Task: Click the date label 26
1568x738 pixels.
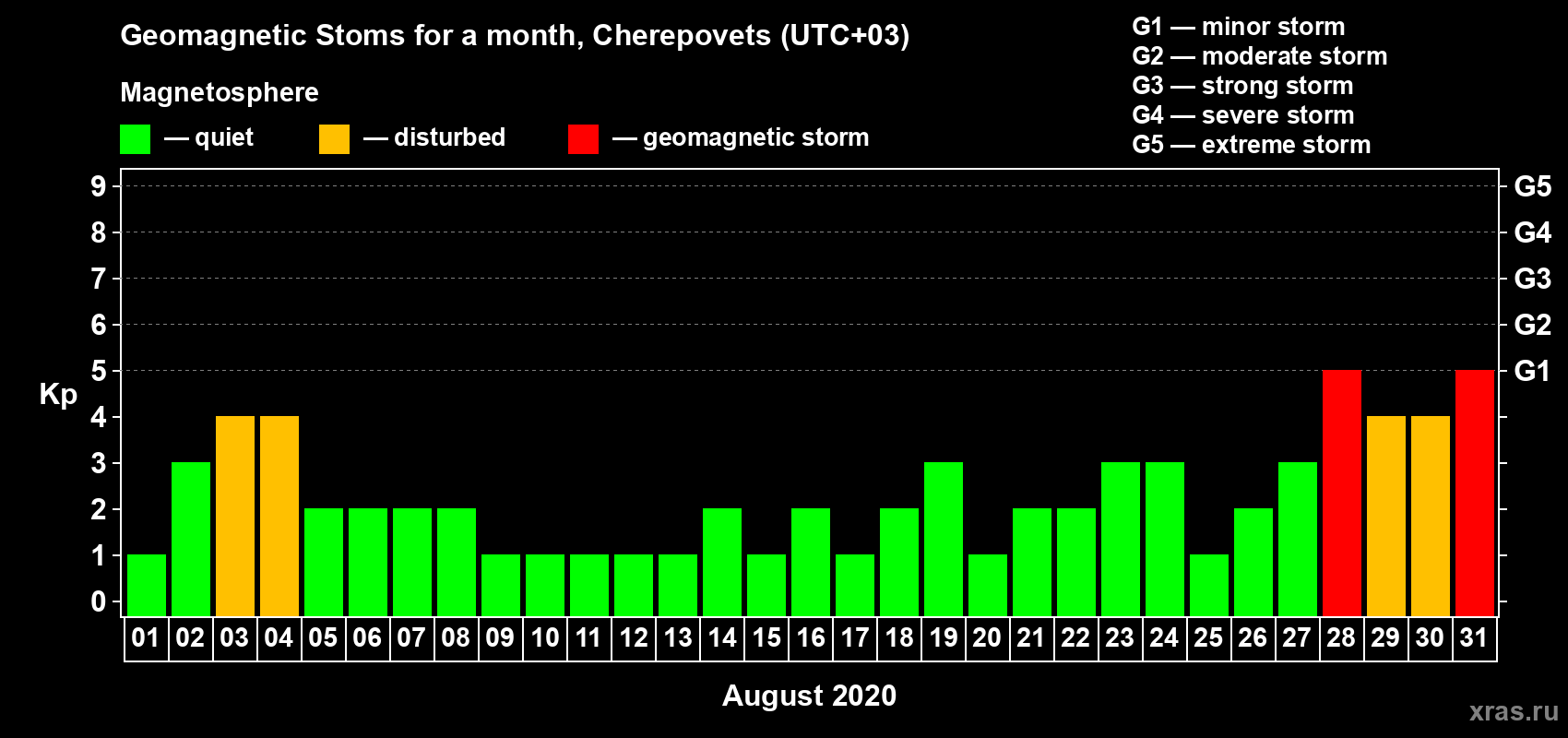Action: pos(1253,638)
